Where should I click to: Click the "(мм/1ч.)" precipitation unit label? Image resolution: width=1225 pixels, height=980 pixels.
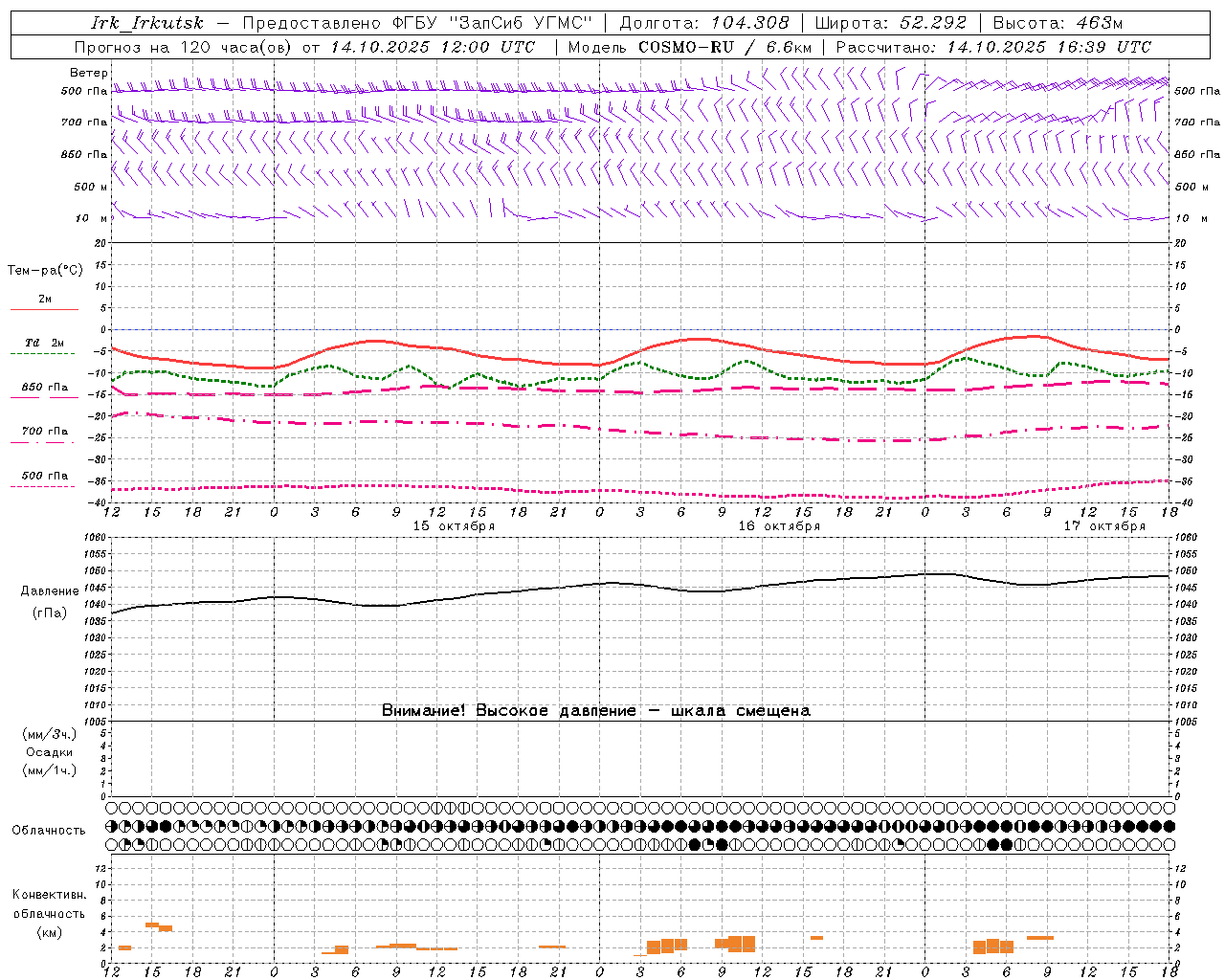pyautogui.click(x=50, y=770)
